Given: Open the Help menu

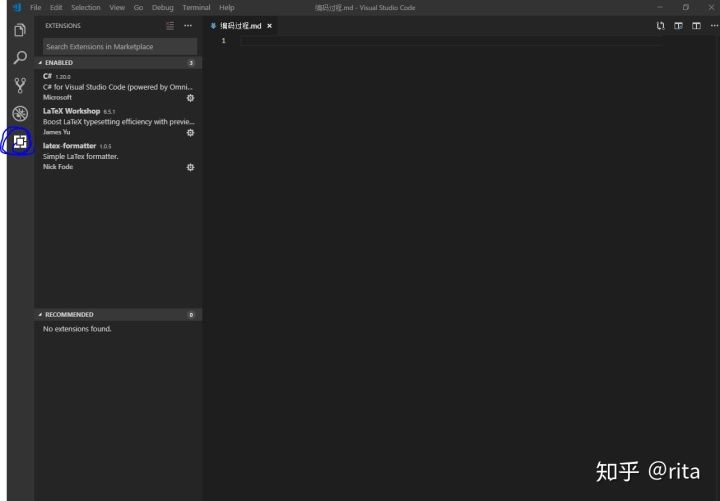Looking at the screenshot, I should [x=226, y=7].
